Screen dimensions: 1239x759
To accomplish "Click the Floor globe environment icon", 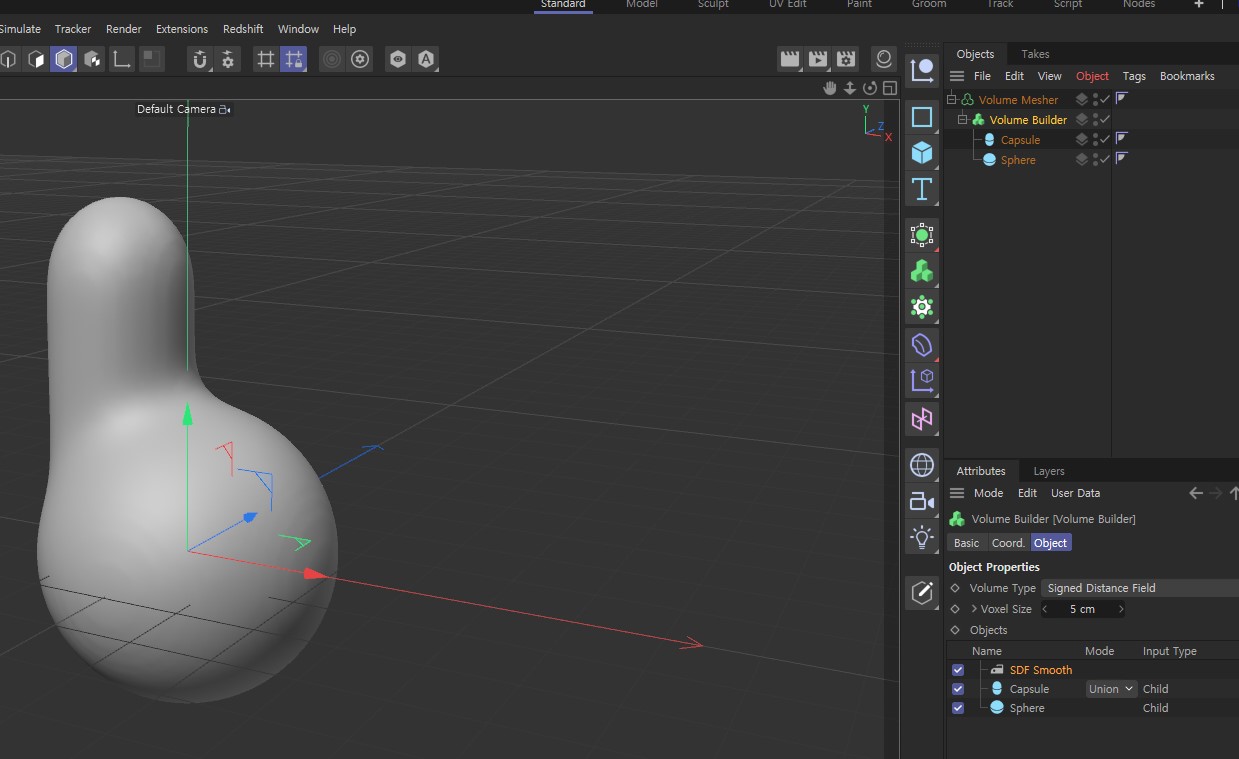I will tap(922, 465).
